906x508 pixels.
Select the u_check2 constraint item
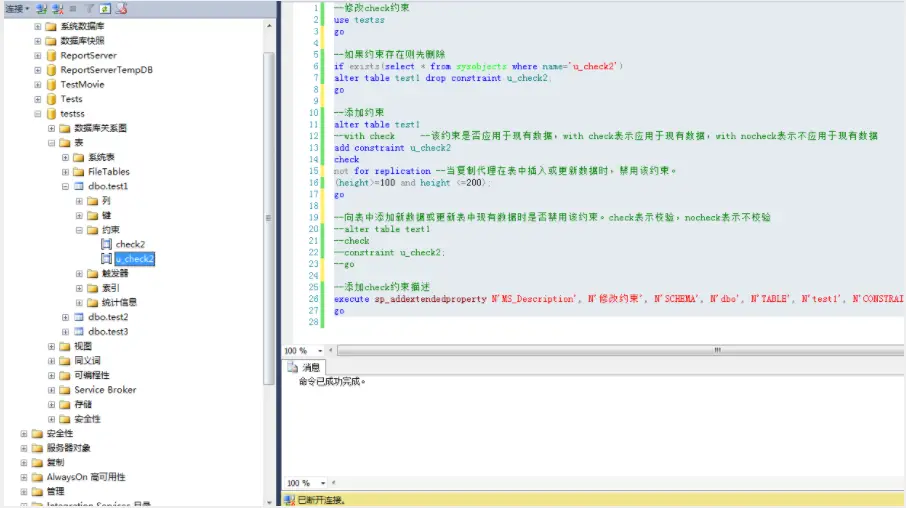135,258
